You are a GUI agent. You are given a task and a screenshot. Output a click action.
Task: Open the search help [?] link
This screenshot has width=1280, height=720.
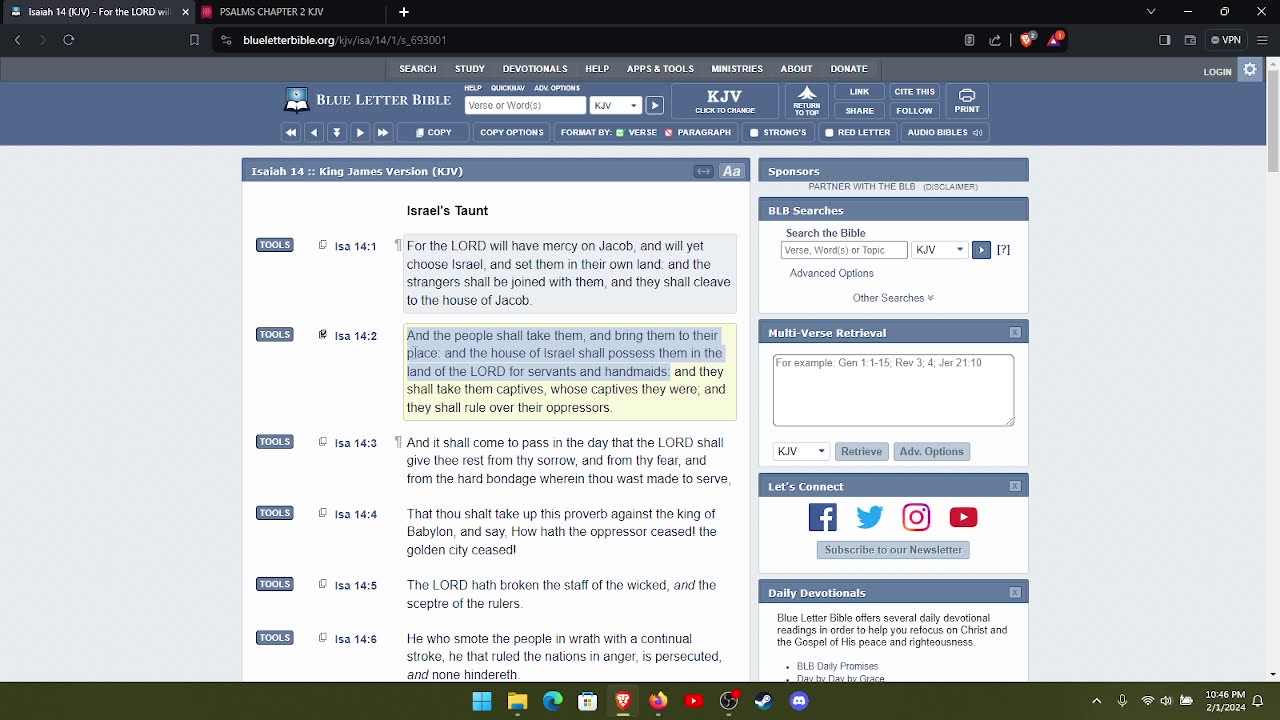point(1003,250)
